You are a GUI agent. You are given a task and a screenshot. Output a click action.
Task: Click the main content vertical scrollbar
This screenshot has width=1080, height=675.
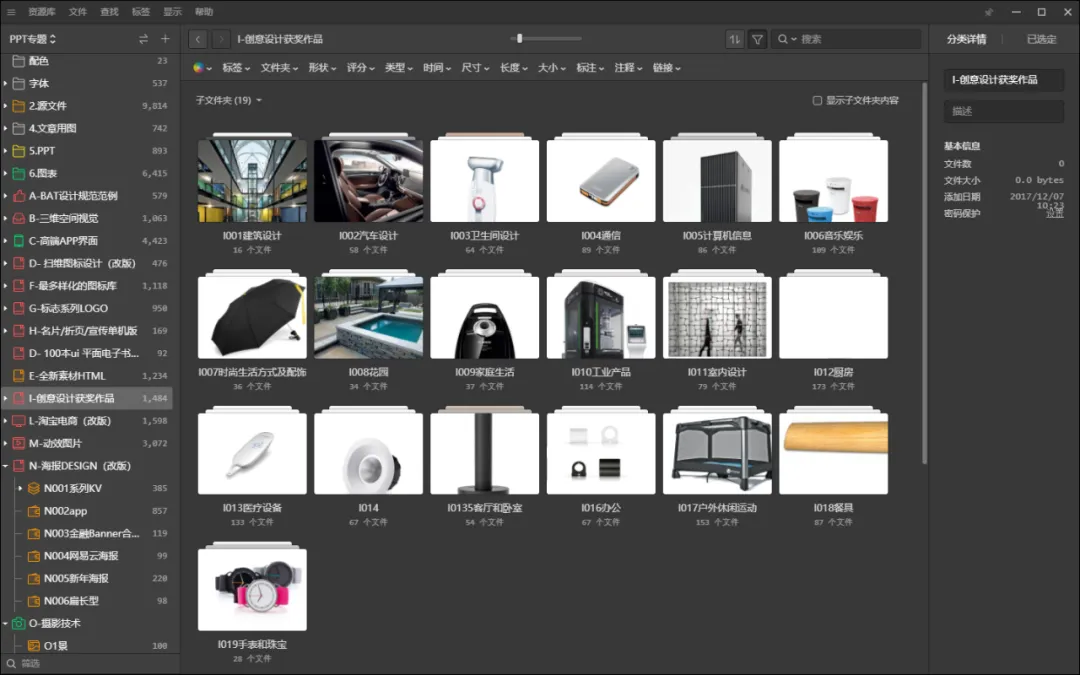coord(924,273)
